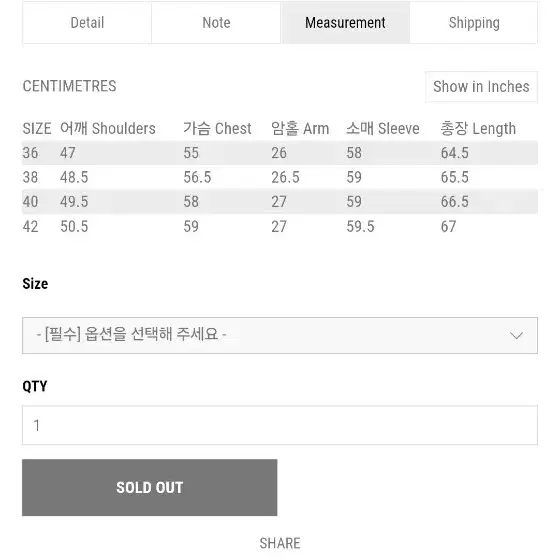Select the size 42 measurement row

click(x=280, y=226)
